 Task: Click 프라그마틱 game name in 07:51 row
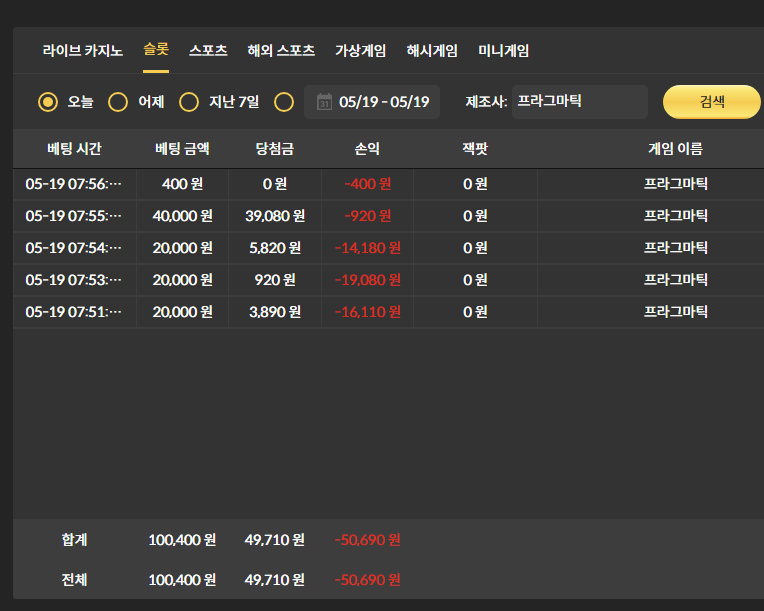675,312
